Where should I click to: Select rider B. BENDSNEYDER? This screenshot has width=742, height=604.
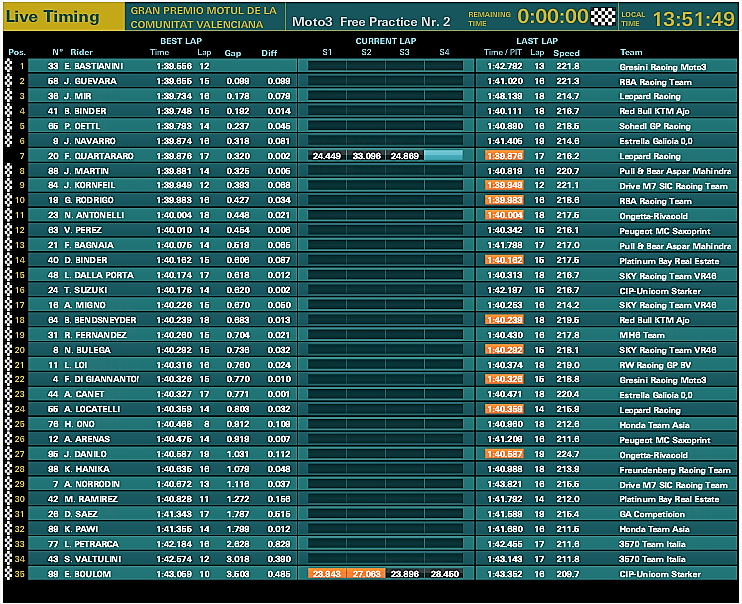pos(100,320)
